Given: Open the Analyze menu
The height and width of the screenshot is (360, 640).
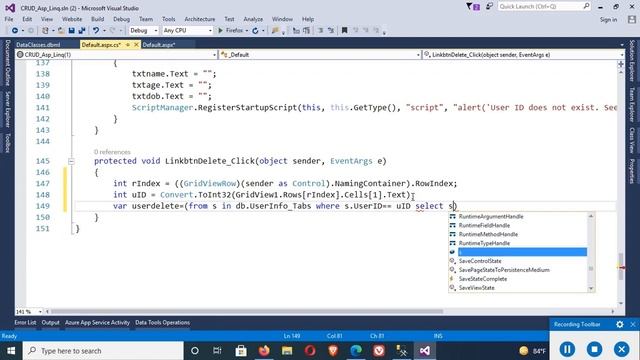Looking at the screenshot, I should [x=253, y=19].
